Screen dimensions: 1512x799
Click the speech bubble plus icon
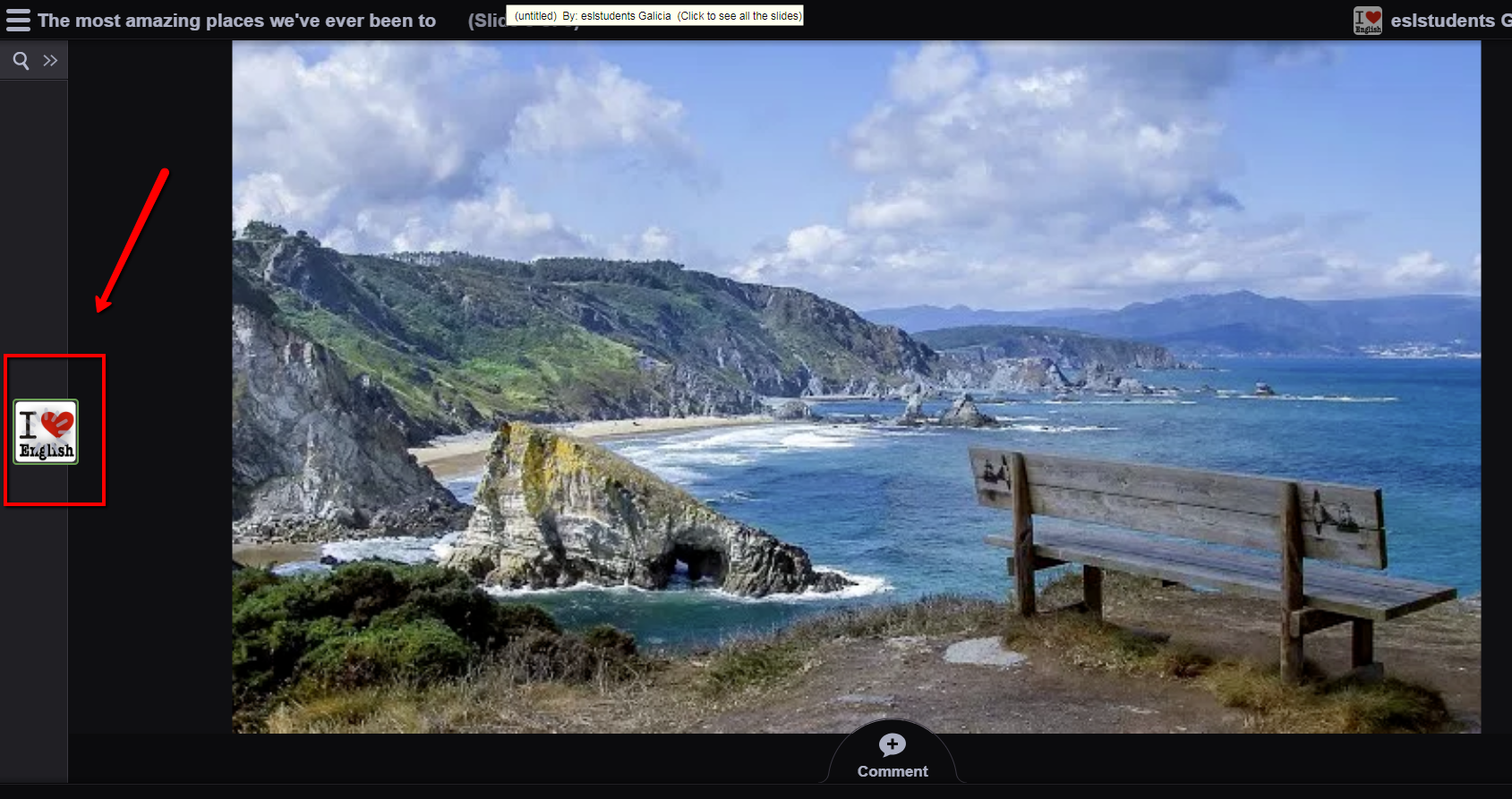pos(892,745)
